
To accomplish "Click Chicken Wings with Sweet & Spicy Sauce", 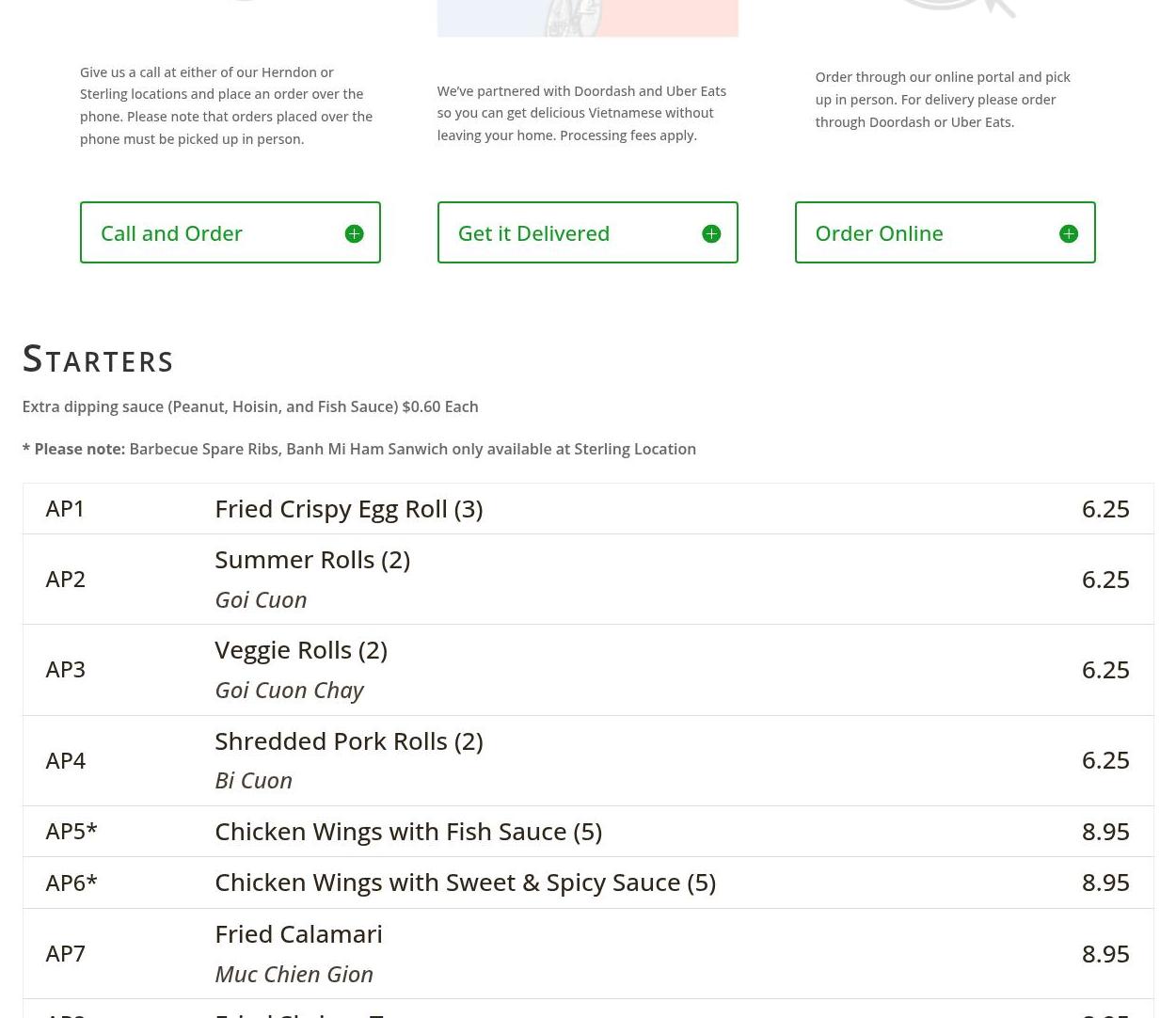I will 465,882.
